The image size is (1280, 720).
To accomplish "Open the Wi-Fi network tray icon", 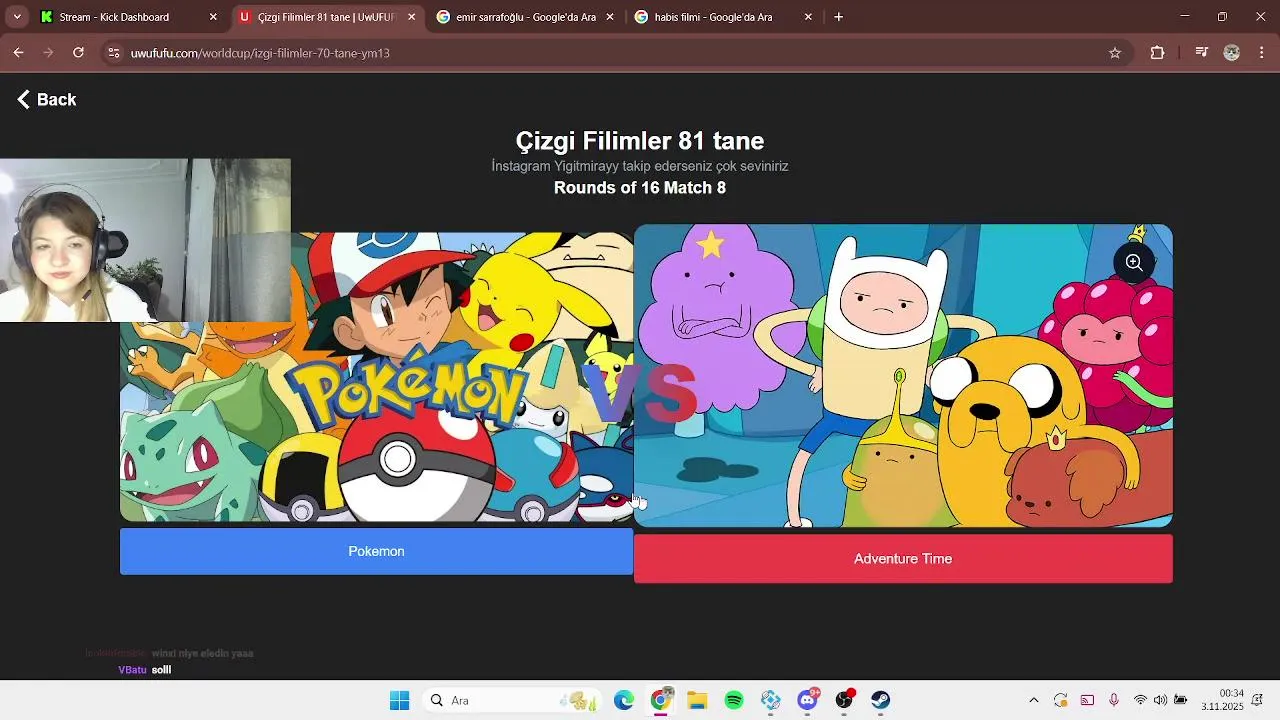I will tap(1140, 700).
